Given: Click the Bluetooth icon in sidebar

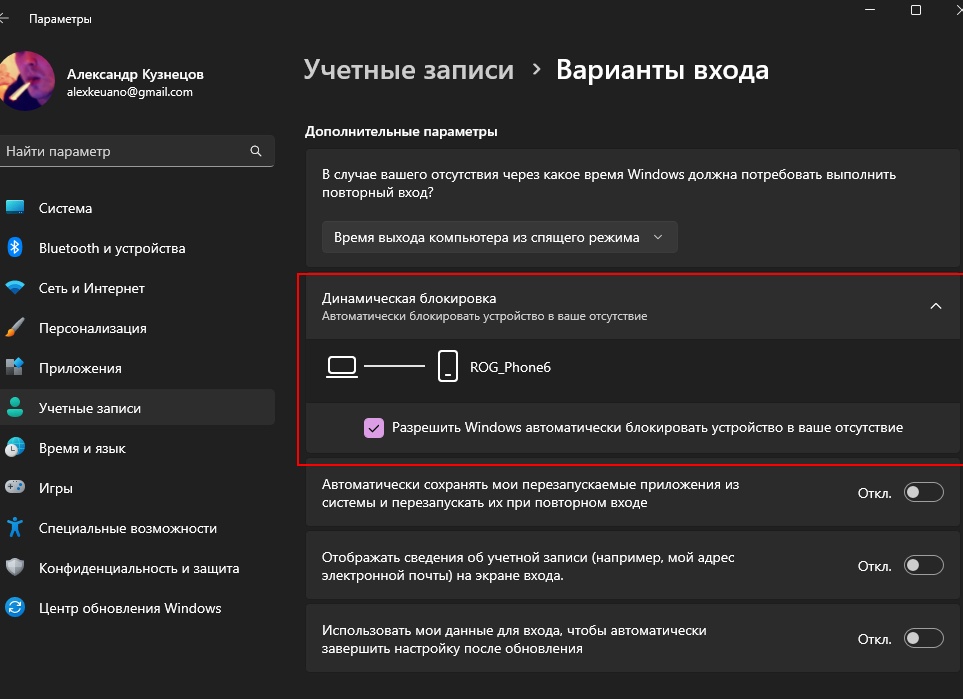Looking at the screenshot, I should tap(15, 248).
